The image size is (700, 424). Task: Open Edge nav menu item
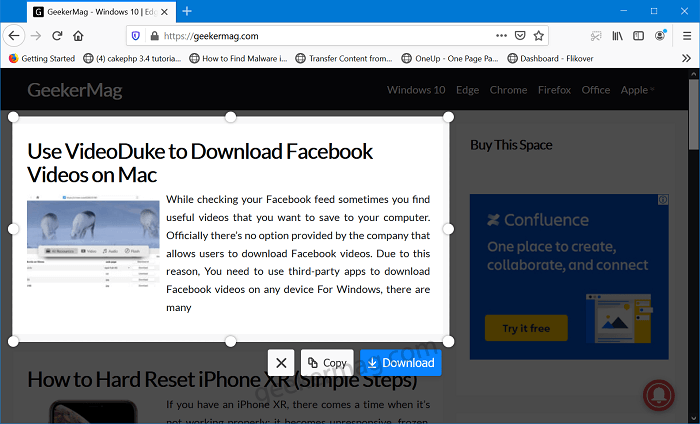tap(467, 90)
